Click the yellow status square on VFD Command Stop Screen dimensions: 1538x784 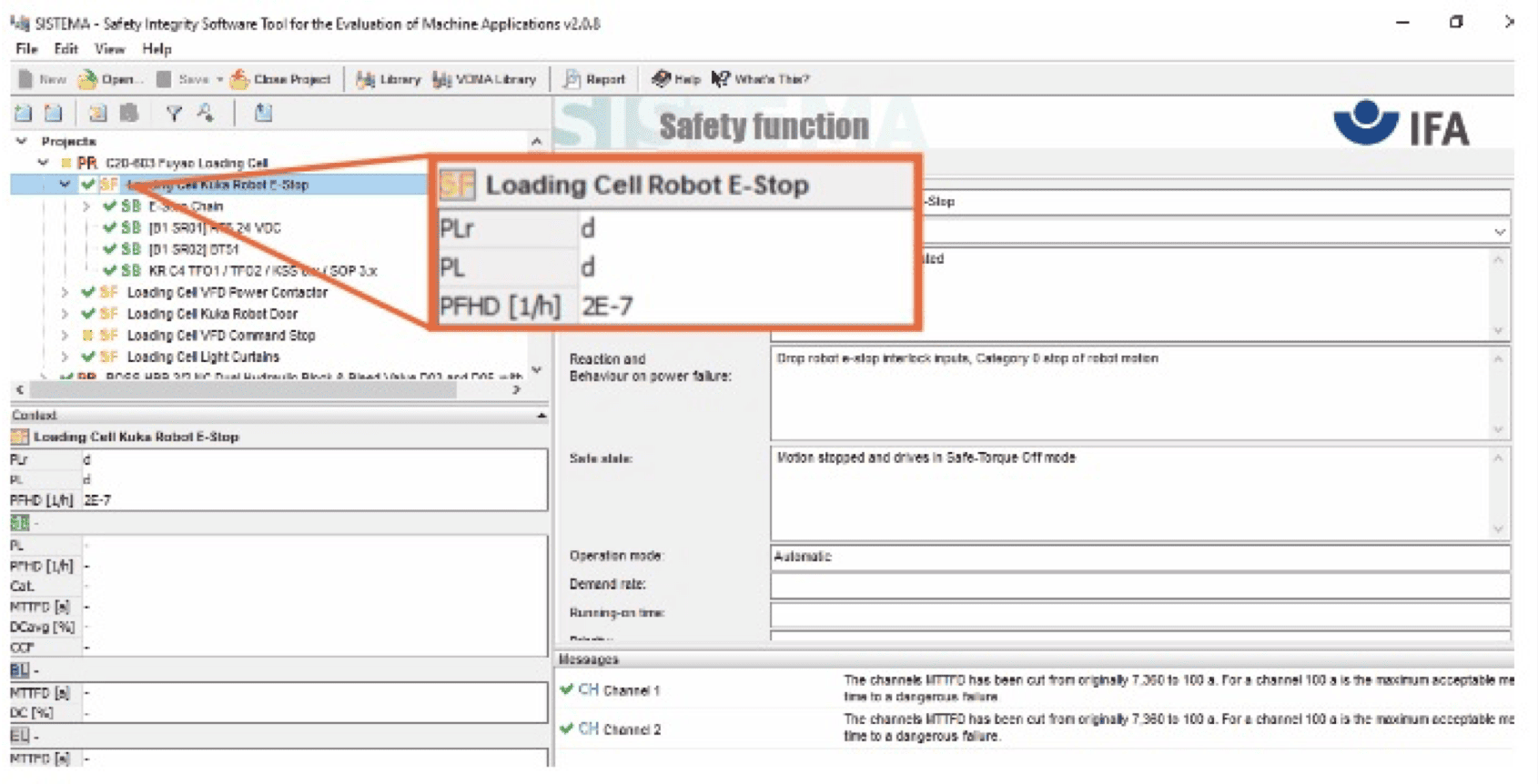[x=88, y=336]
